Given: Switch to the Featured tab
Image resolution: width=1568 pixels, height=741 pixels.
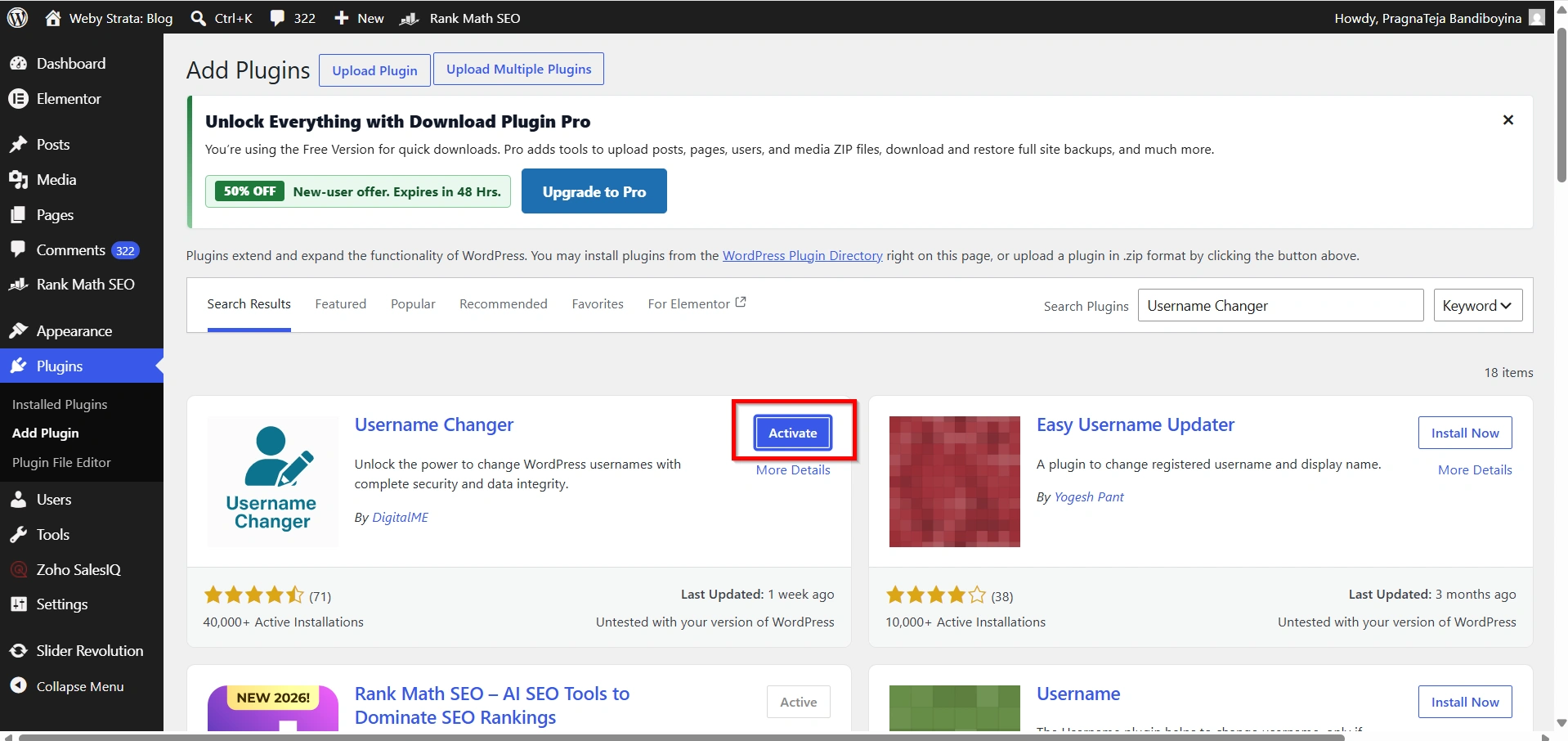Looking at the screenshot, I should point(340,304).
